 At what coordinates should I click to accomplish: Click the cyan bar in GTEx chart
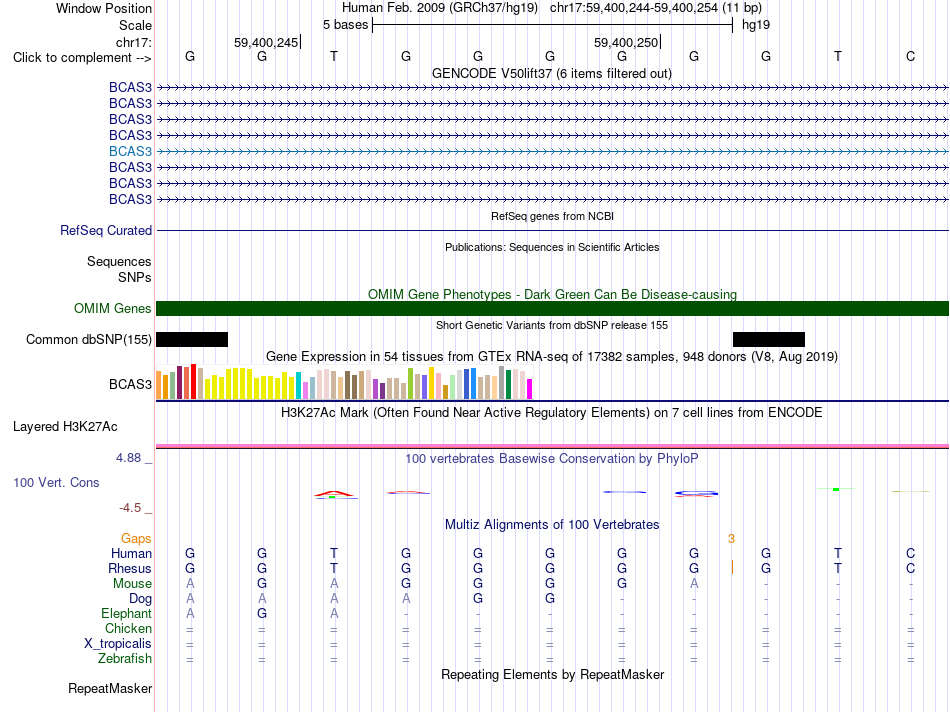click(x=298, y=385)
